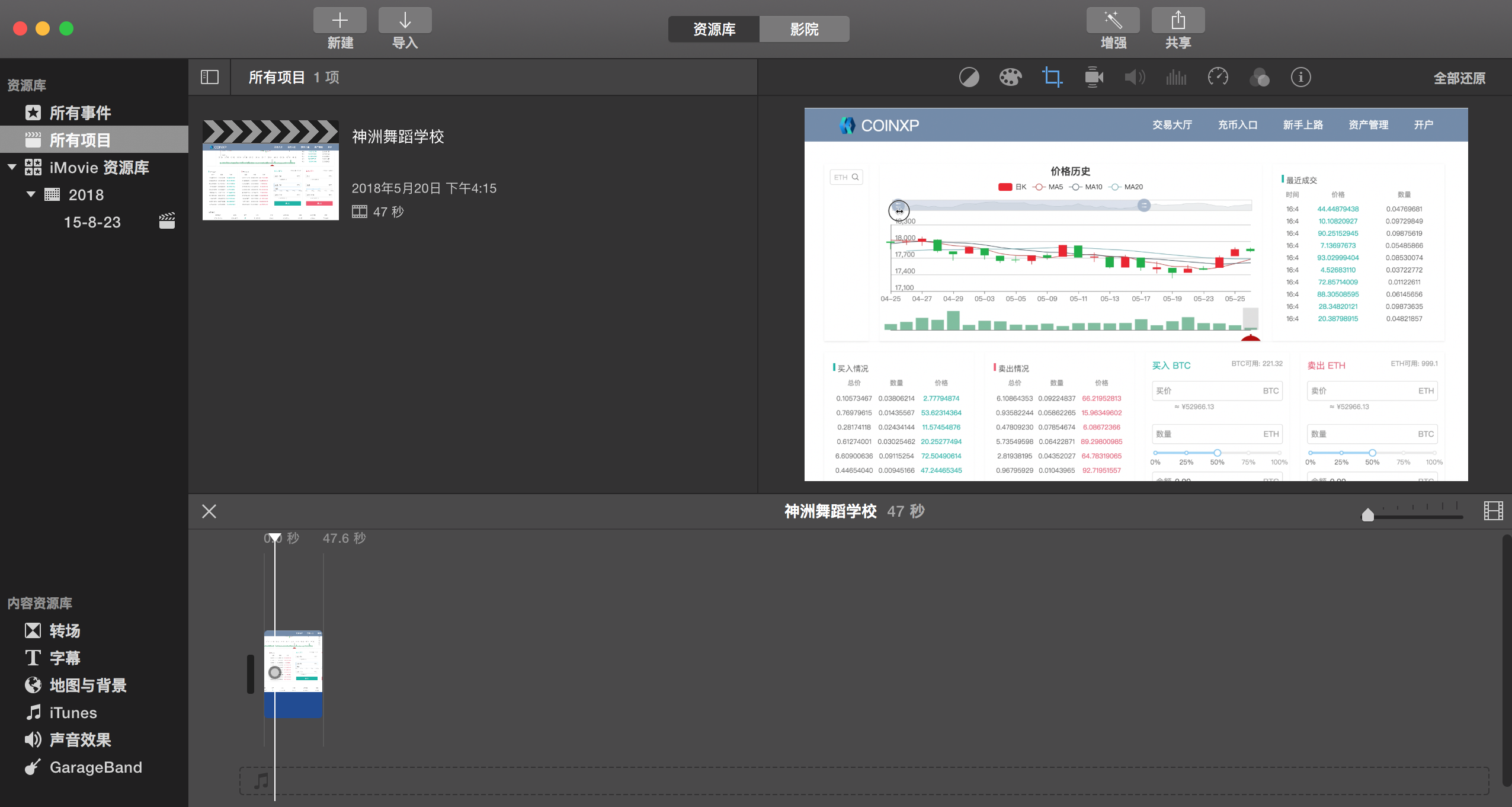Collapse the iMovie 资源库 tree

click(x=12, y=168)
